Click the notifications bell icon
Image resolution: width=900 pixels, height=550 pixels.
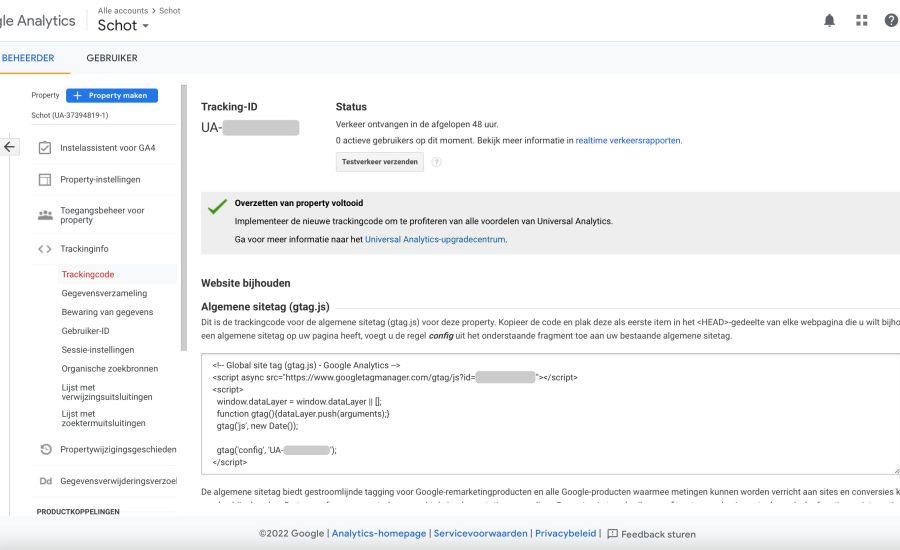[829, 20]
